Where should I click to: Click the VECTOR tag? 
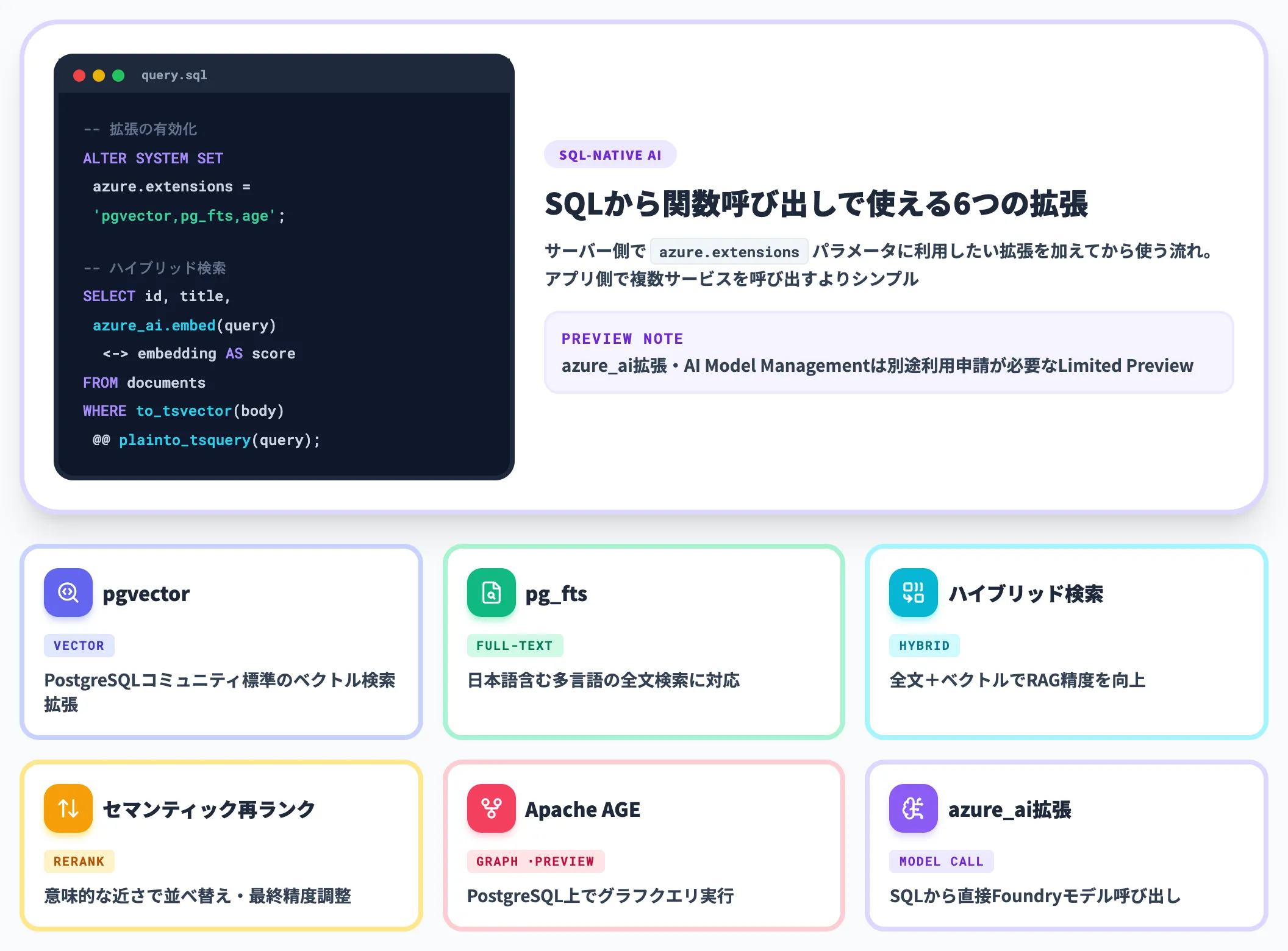coord(79,646)
